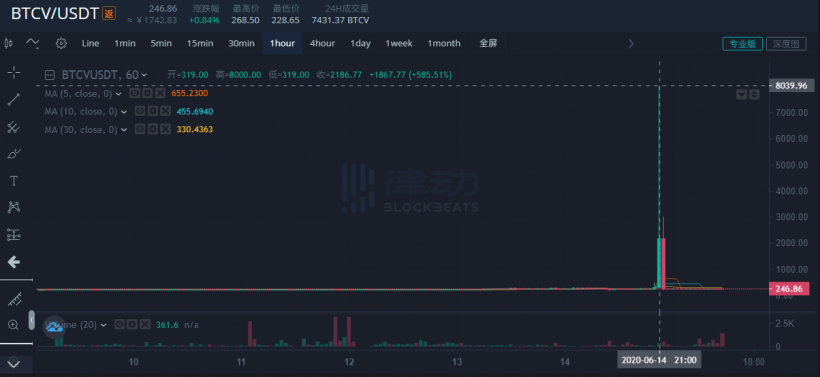Hide the Volume indicator eye icon
Viewport: 820px width, 377px height.
click(x=120, y=325)
